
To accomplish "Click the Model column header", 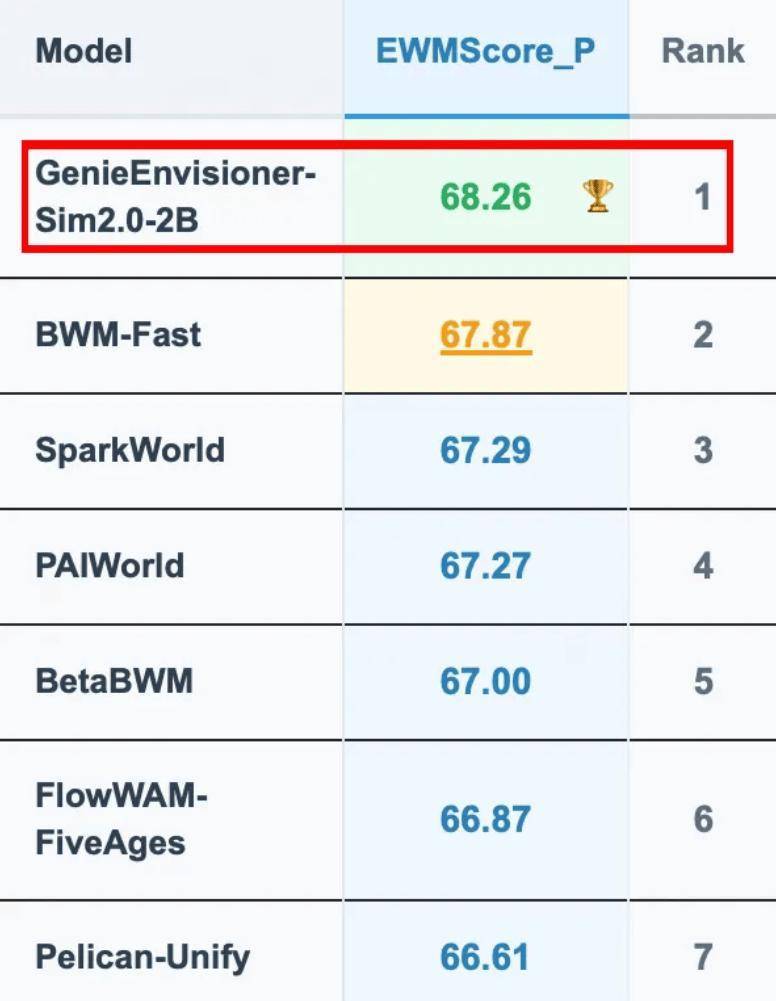I will [x=84, y=51].
